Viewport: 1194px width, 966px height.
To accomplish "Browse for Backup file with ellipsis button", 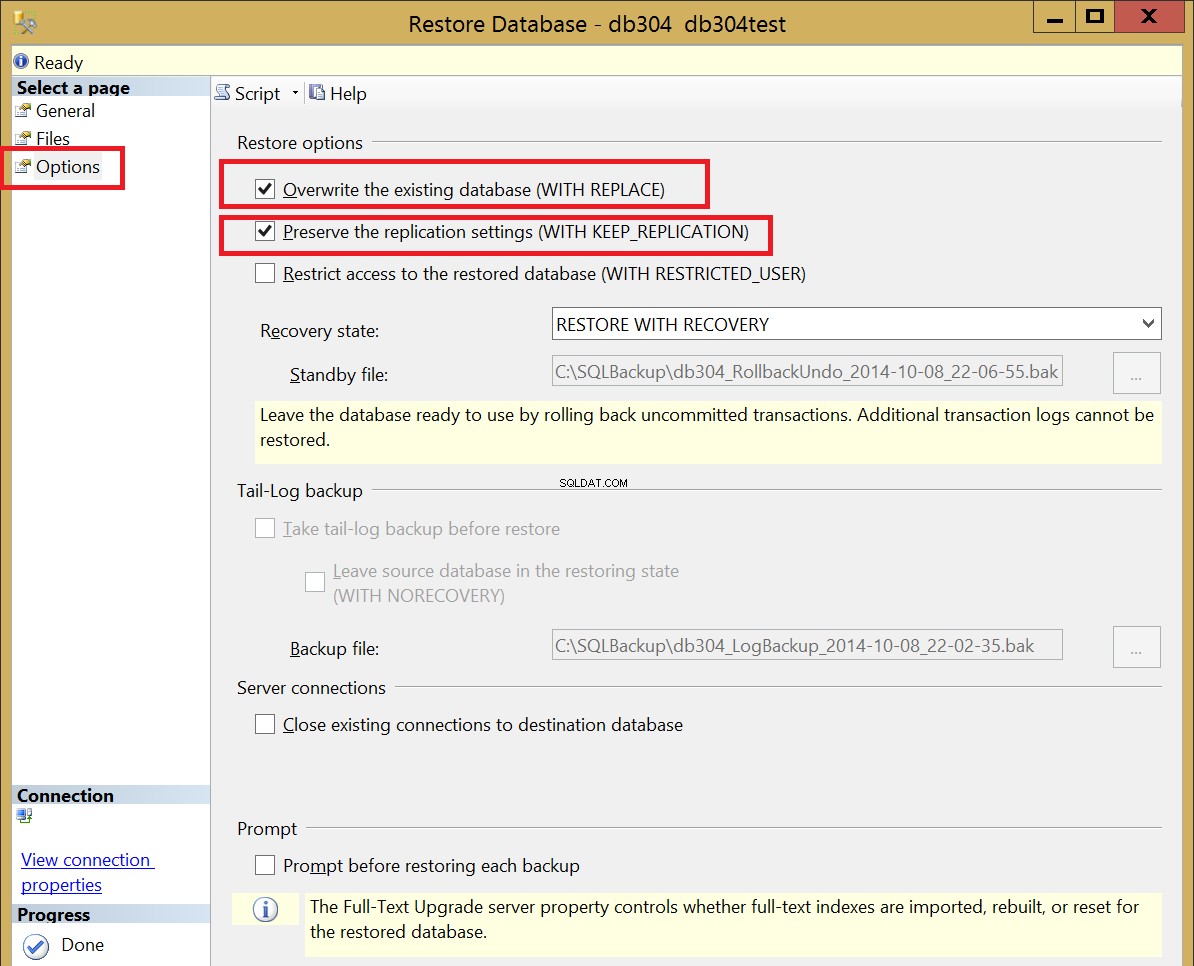I will pos(1136,647).
